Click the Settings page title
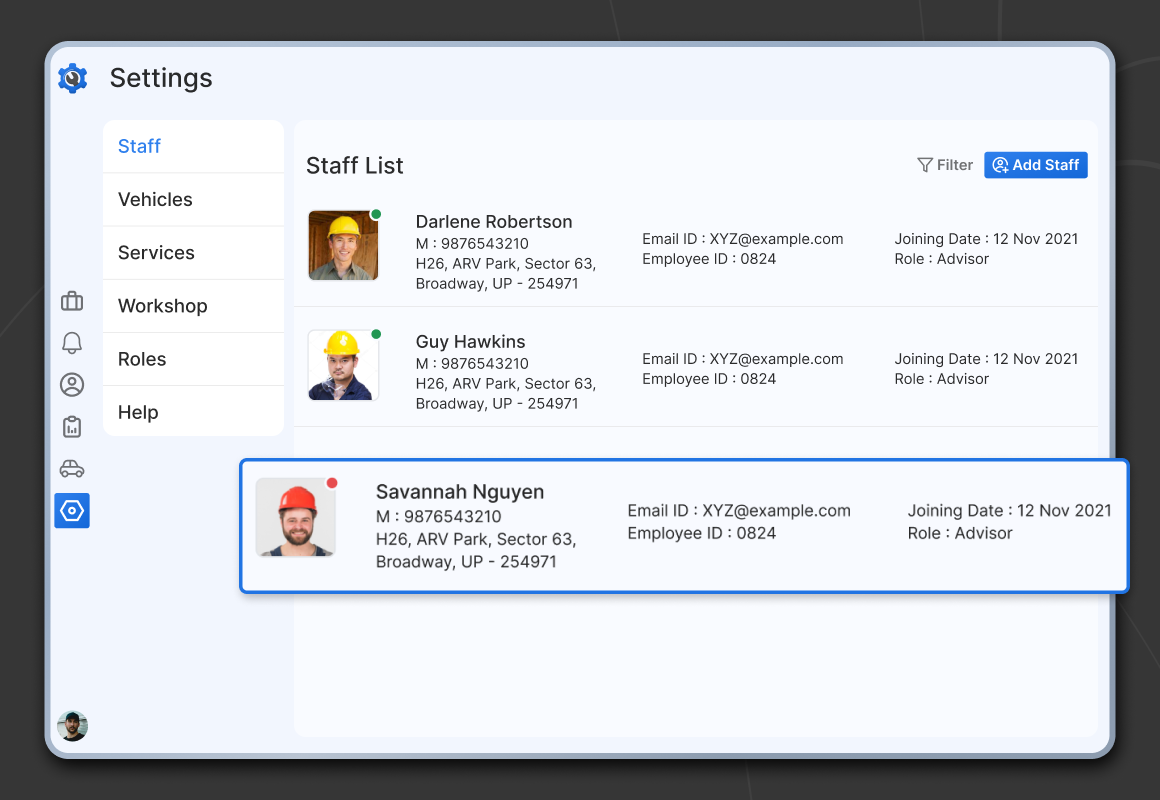Viewport: 1160px width, 800px height. 161,78
